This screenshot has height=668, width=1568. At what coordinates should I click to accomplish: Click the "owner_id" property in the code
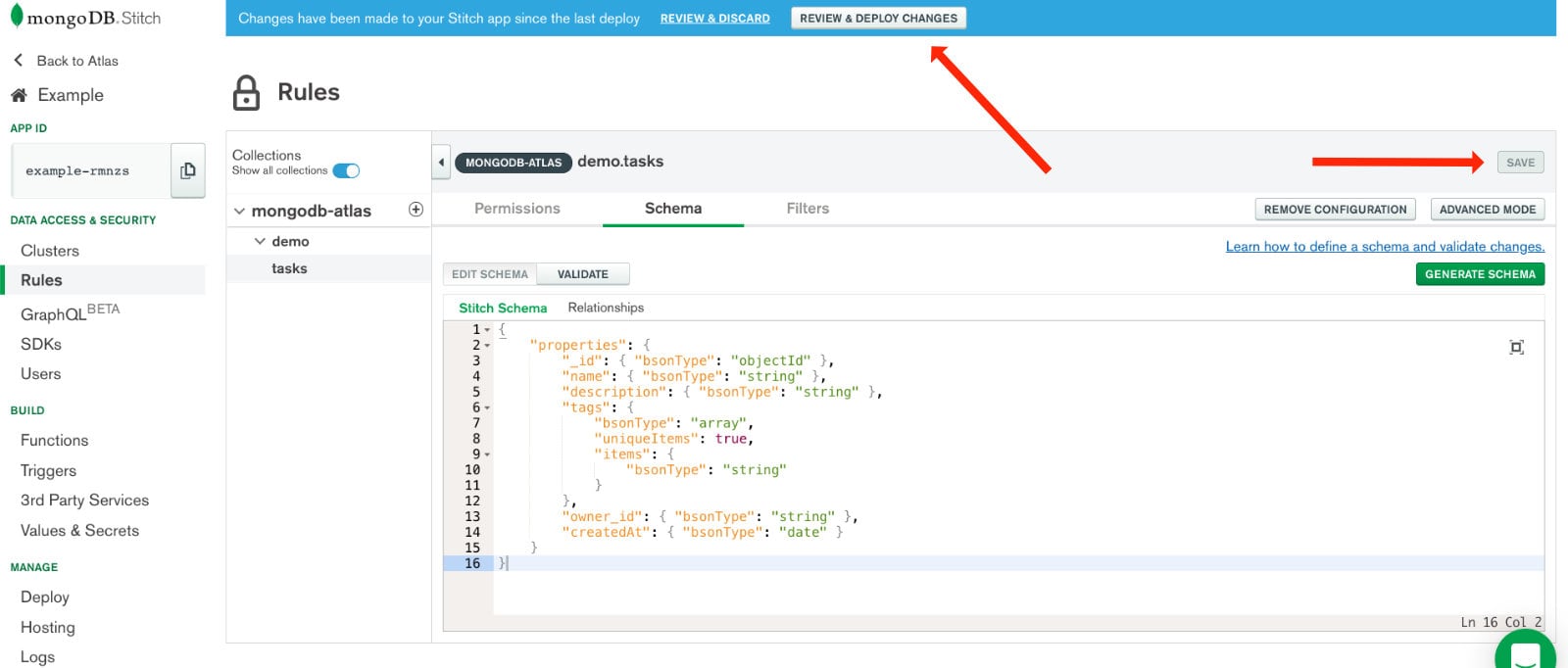[602, 517]
